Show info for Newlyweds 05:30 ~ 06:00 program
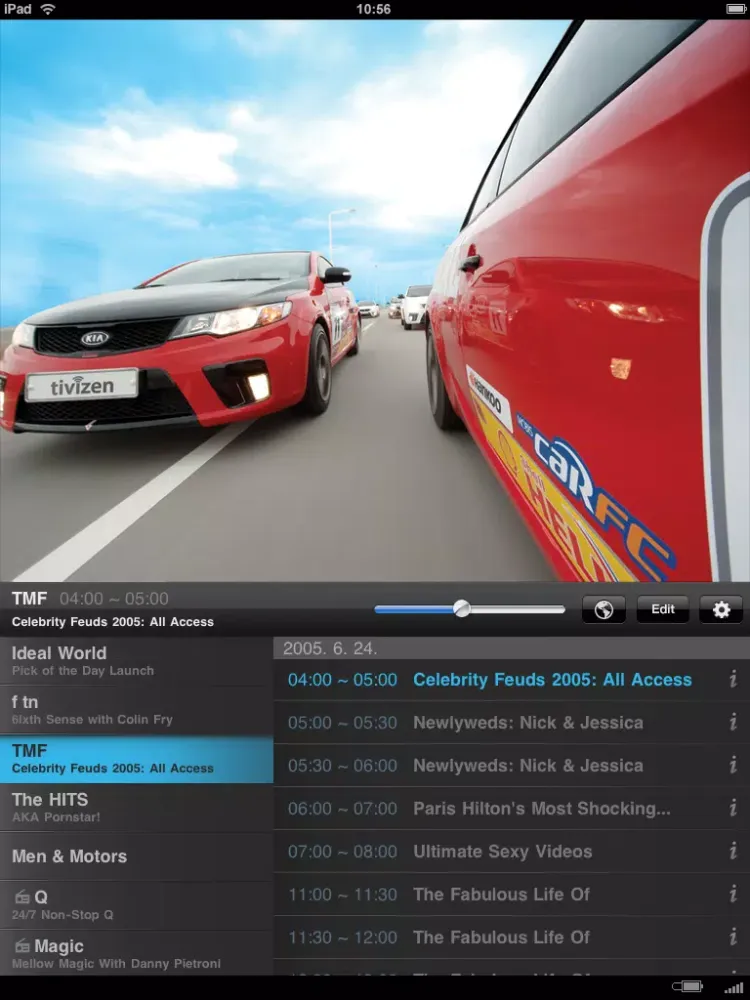750x1000 pixels. point(732,766)
